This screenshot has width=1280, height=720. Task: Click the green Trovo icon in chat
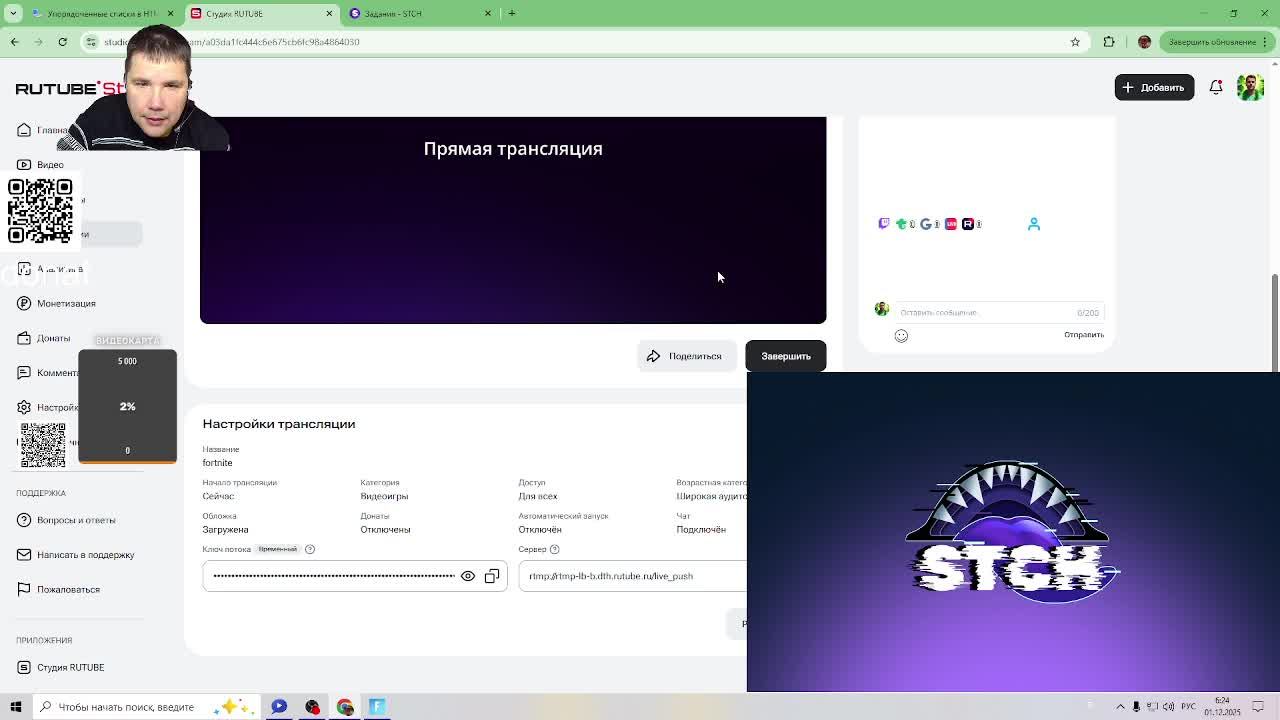point(901,224)
